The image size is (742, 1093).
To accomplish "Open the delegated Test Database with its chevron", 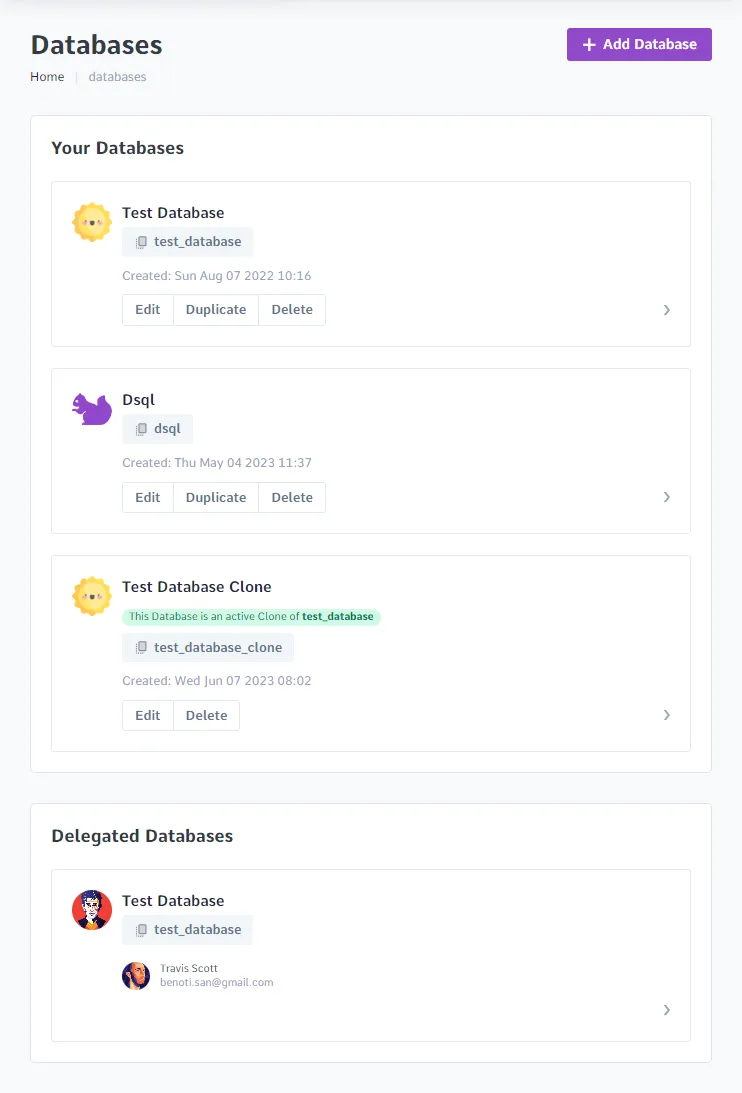I will point(667,1010).
